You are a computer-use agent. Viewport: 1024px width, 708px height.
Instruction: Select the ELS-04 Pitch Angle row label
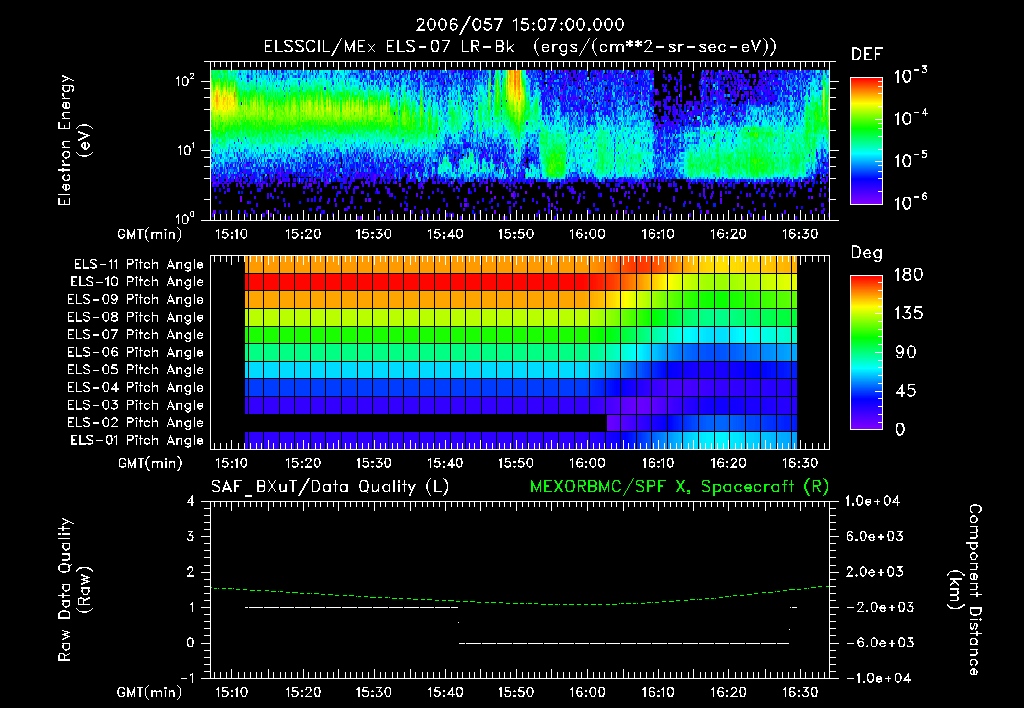coord(136,388)
